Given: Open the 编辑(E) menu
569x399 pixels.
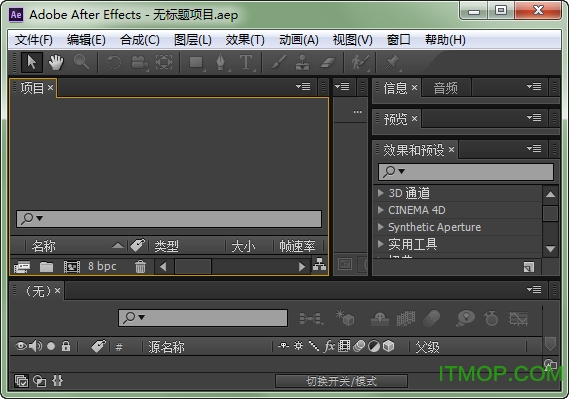Looking at the screenshot, I should point(86,40).
